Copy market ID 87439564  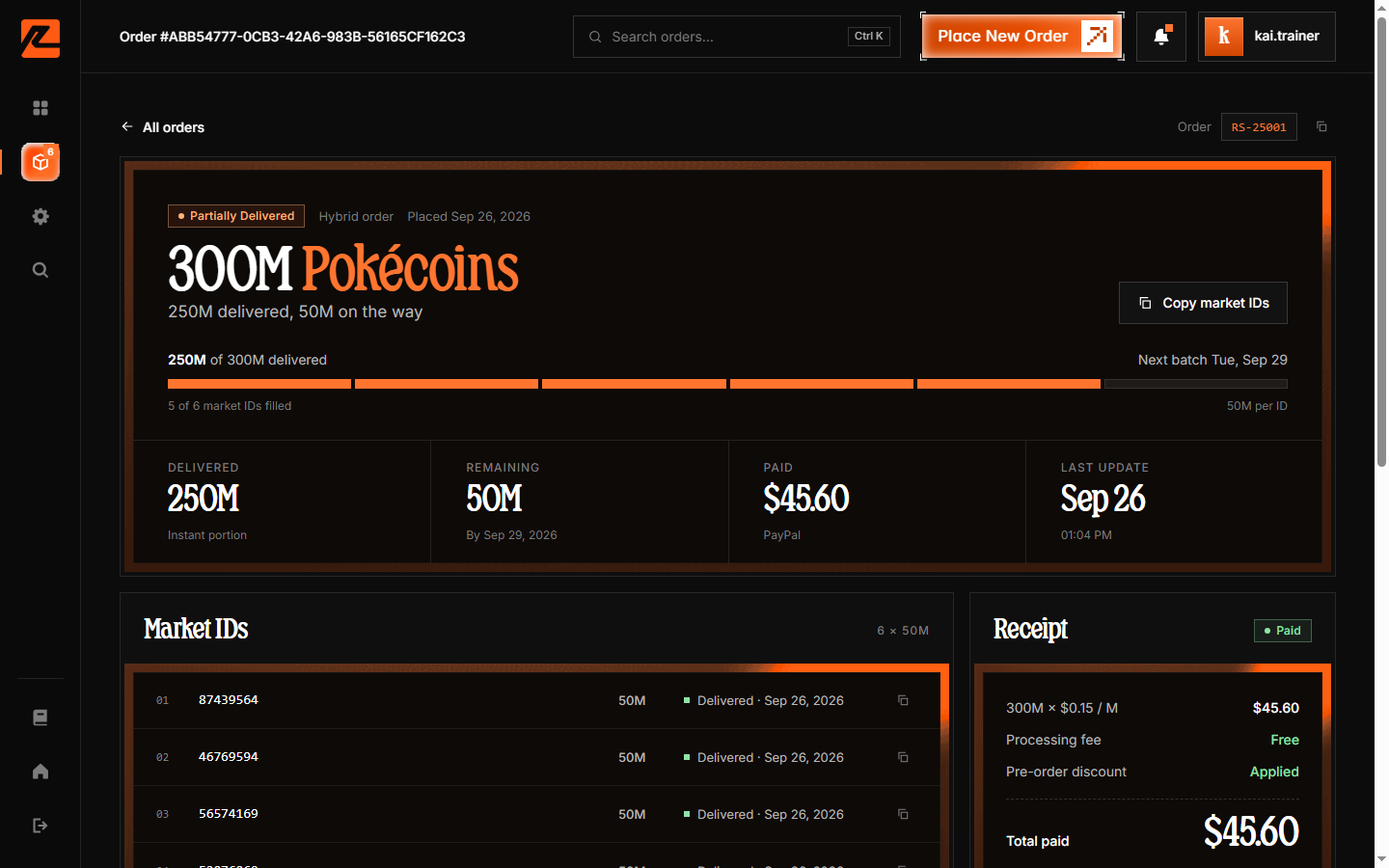click(903, 700)
